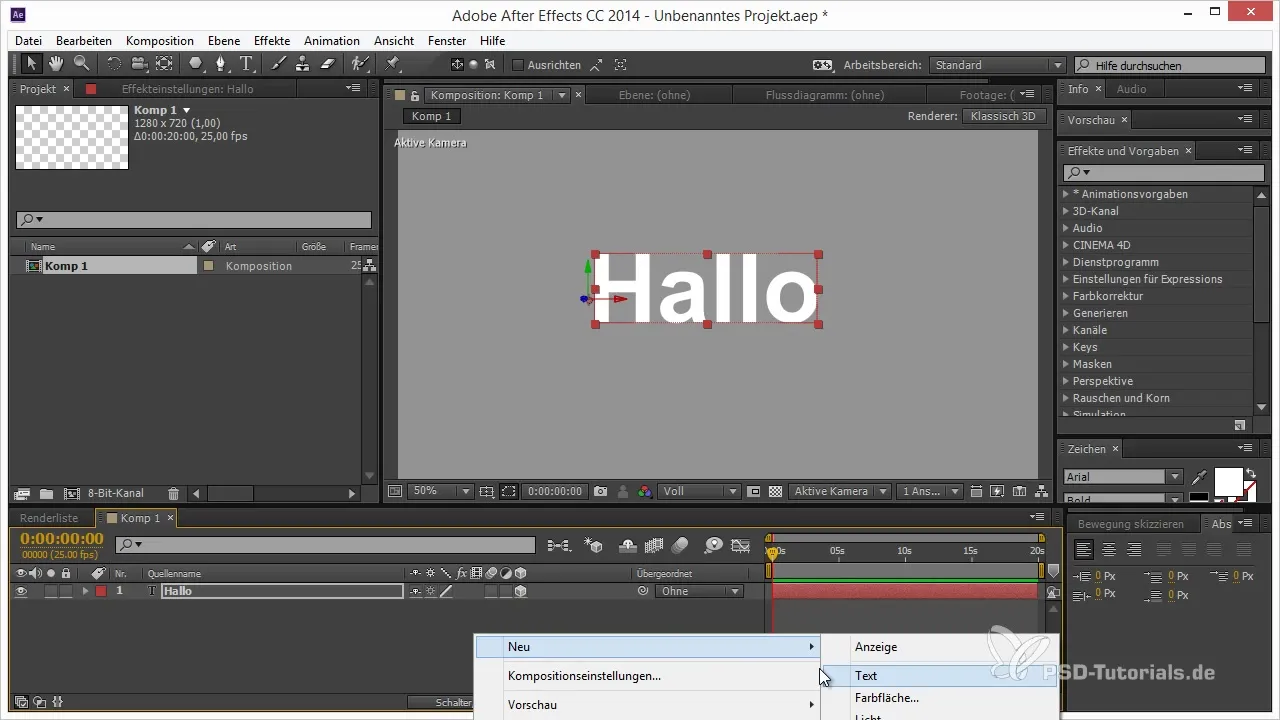
Task: Switch to the Audio panel tab
Action: click(1131, 89)
